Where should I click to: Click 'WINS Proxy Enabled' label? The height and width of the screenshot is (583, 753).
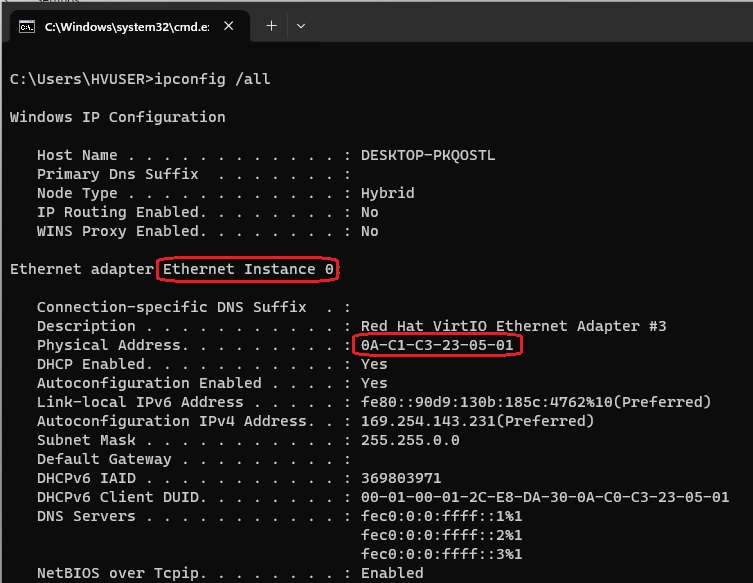point(118,231)
